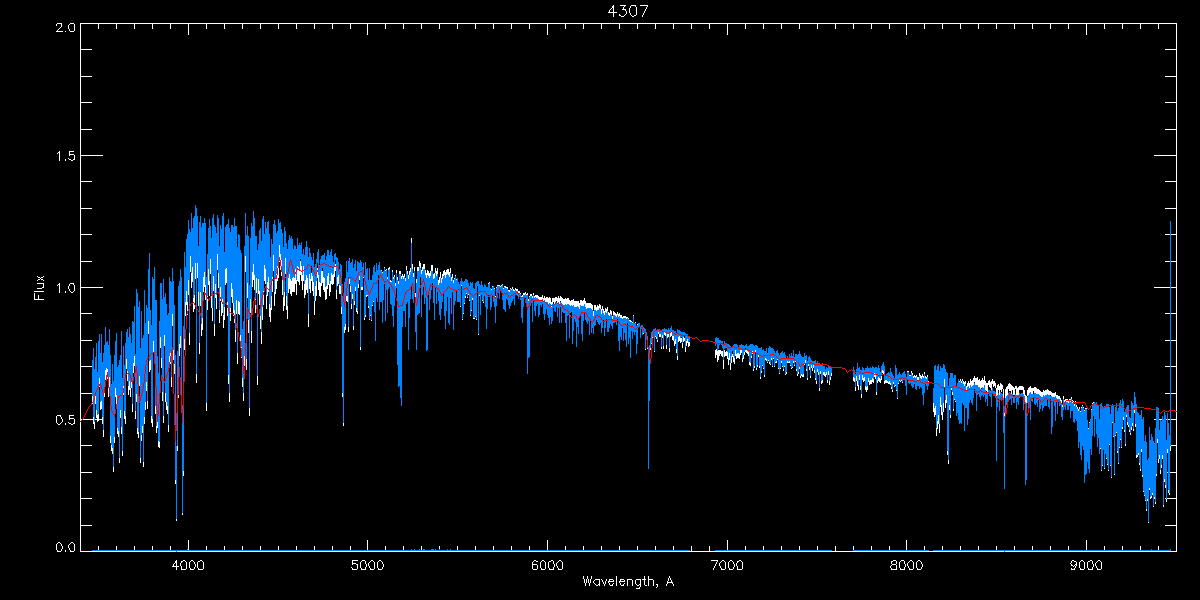Click the 2.0 y-axis tick label
This screenshot has width=1200, height=600.
[x=66, y=27]
